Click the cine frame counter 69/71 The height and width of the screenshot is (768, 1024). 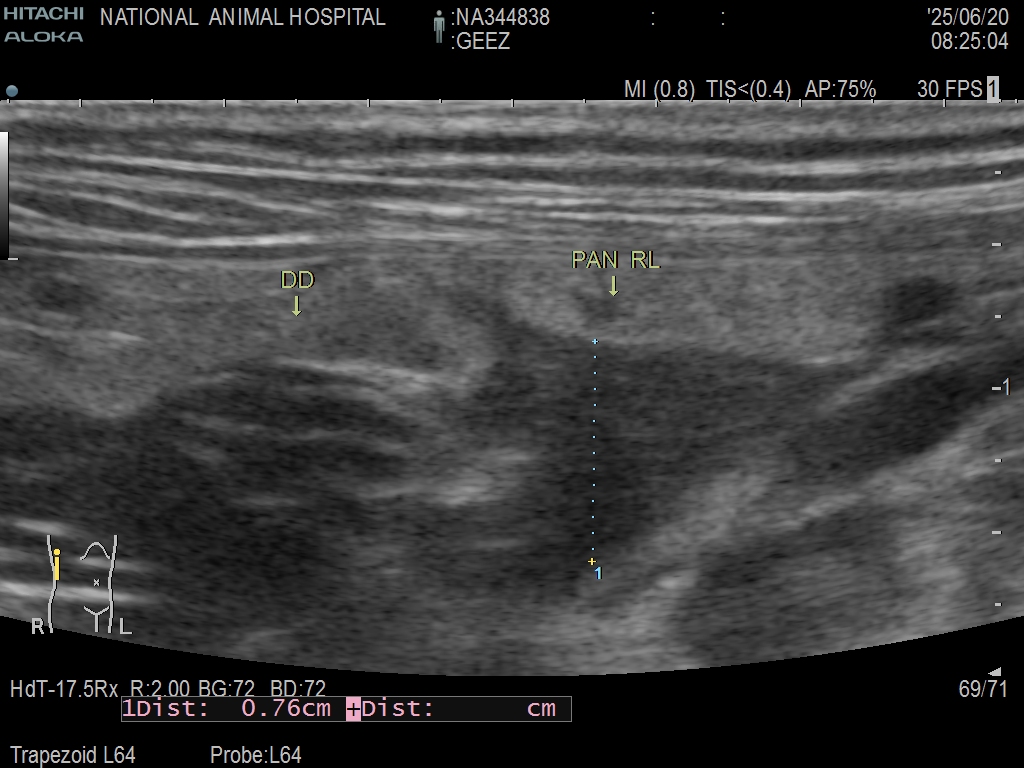(983, 689)
